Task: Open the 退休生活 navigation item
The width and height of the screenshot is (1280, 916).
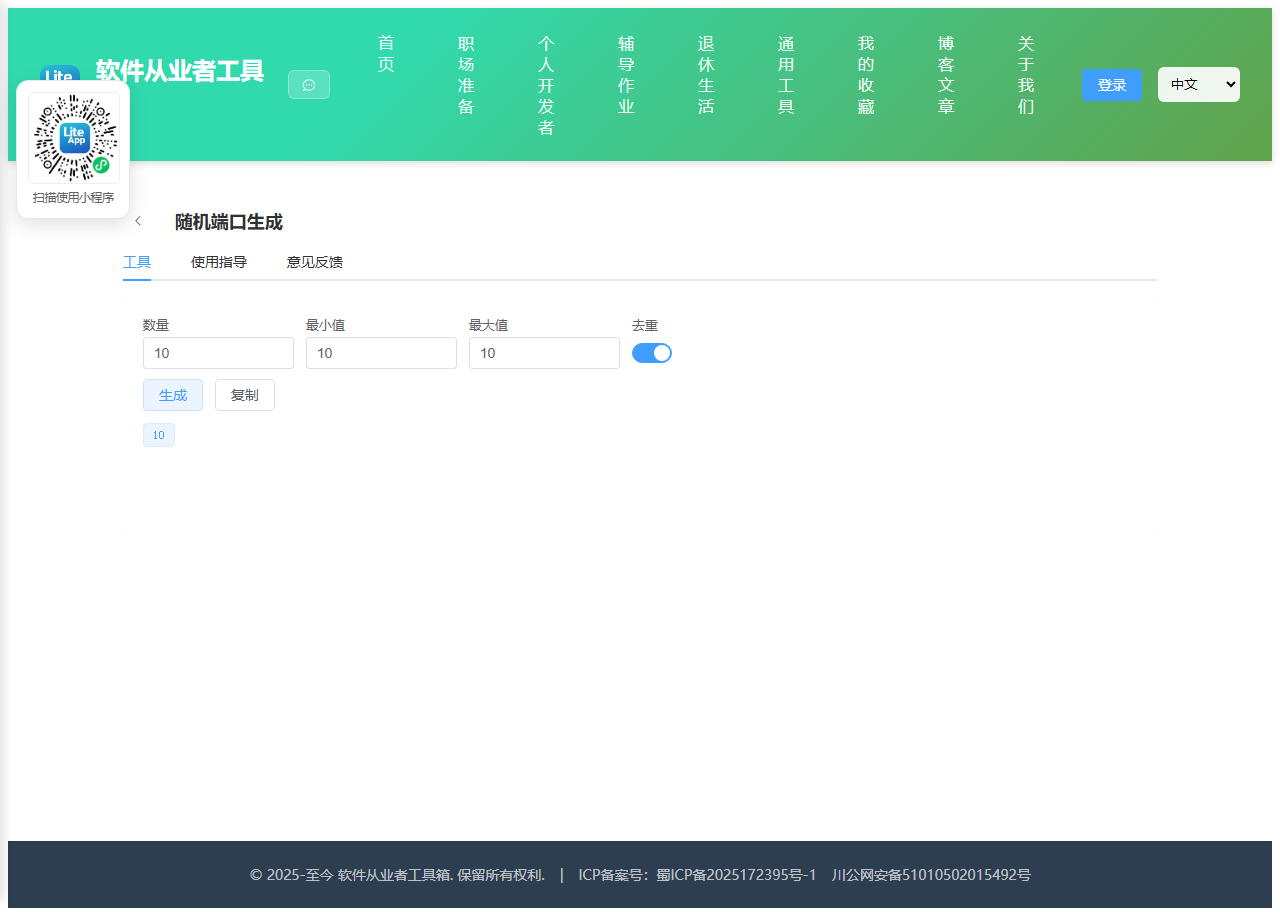Action: tap(706, 75)
